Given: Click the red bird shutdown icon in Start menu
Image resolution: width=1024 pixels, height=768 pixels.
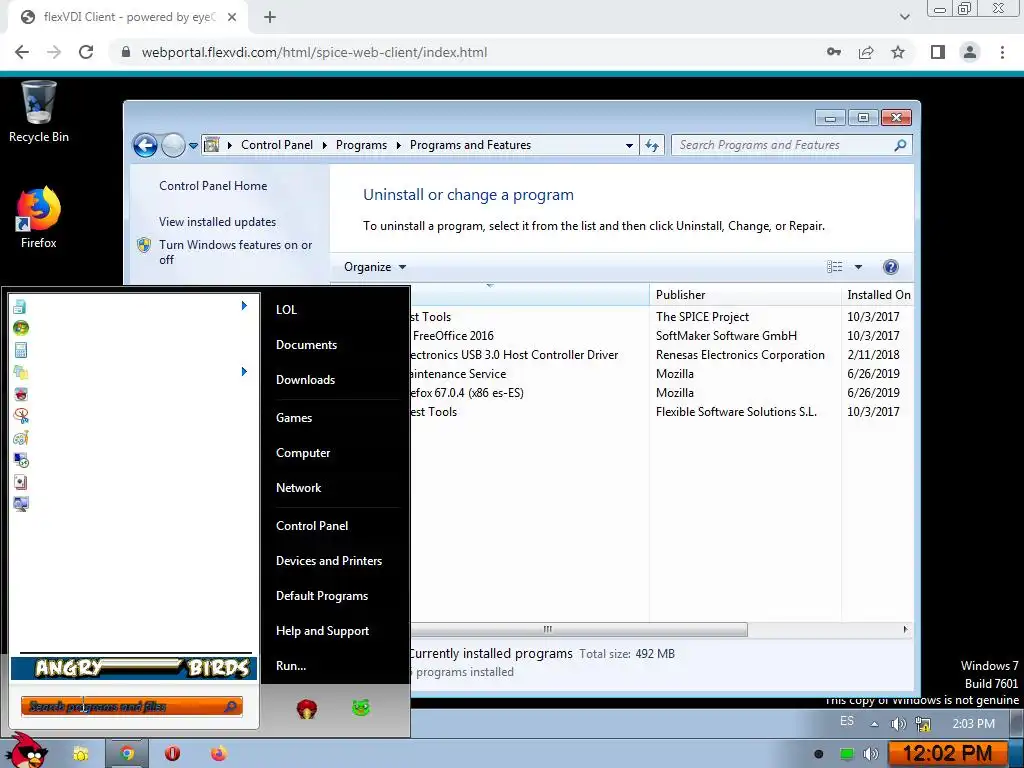Looking at the screenshot, I should [306, 709].
